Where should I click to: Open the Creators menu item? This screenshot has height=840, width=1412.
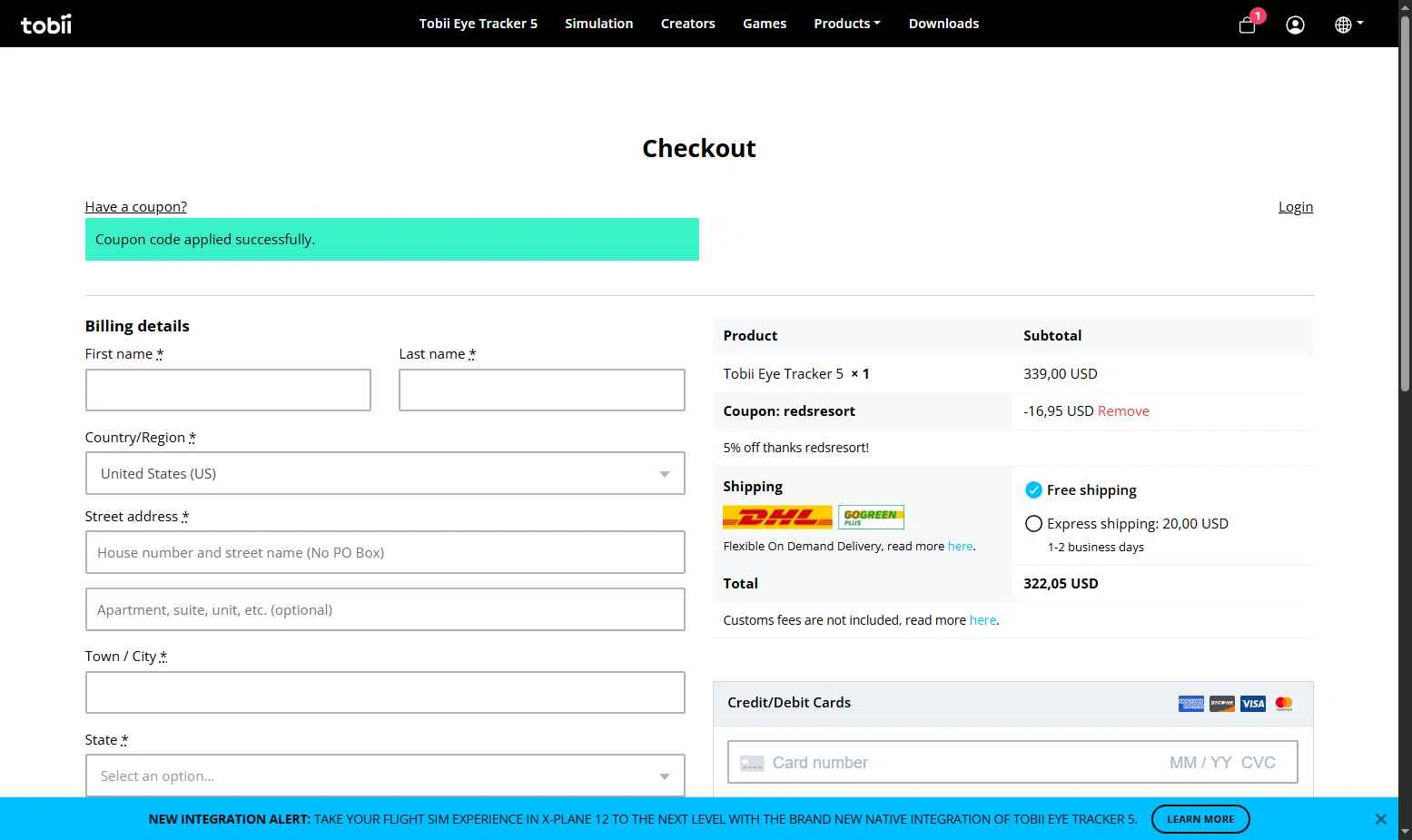[x=688, y=24]
